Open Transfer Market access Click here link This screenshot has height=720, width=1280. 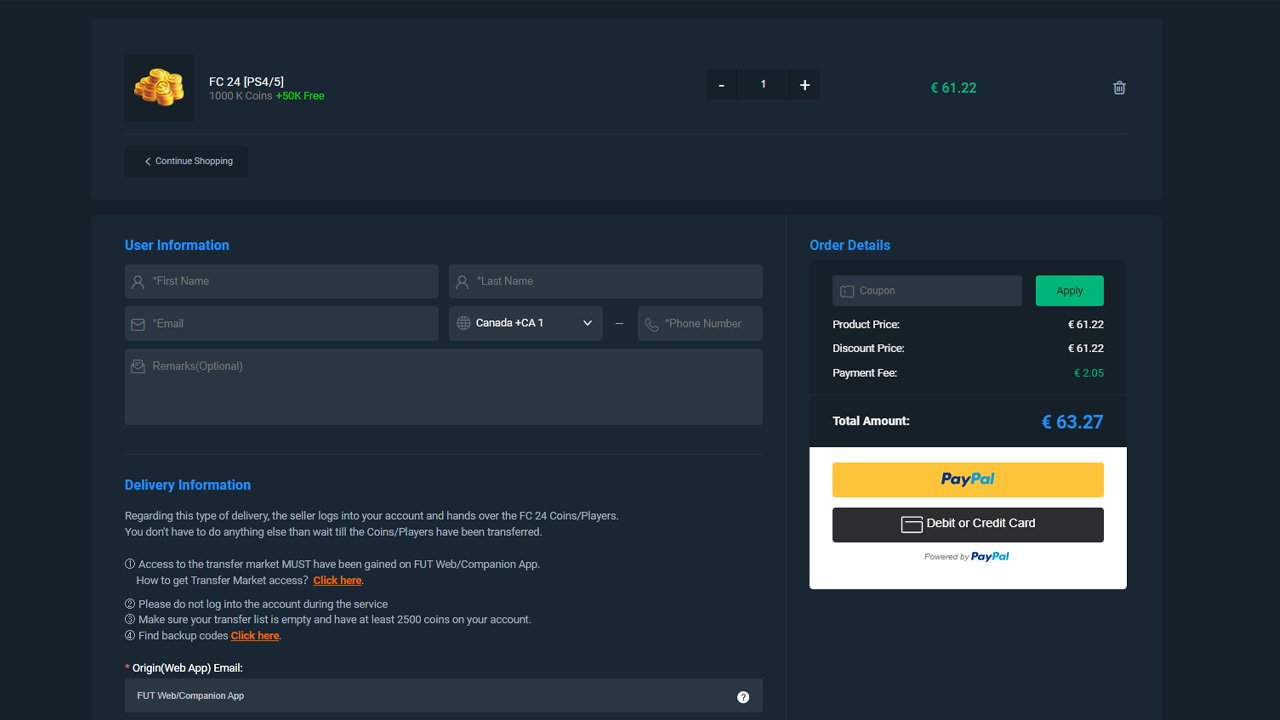(337, 580)
